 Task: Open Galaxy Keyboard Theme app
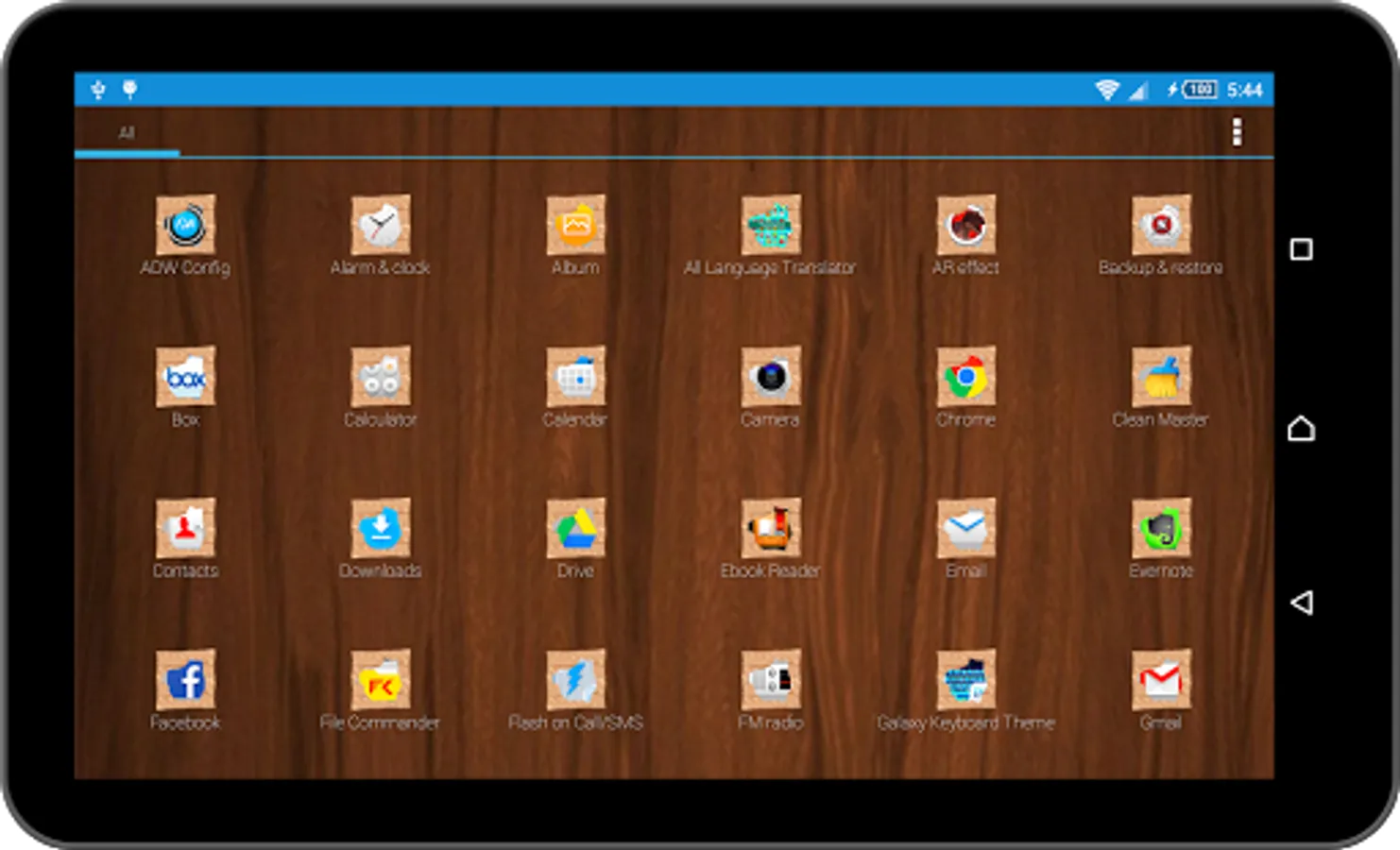point(965,679)
